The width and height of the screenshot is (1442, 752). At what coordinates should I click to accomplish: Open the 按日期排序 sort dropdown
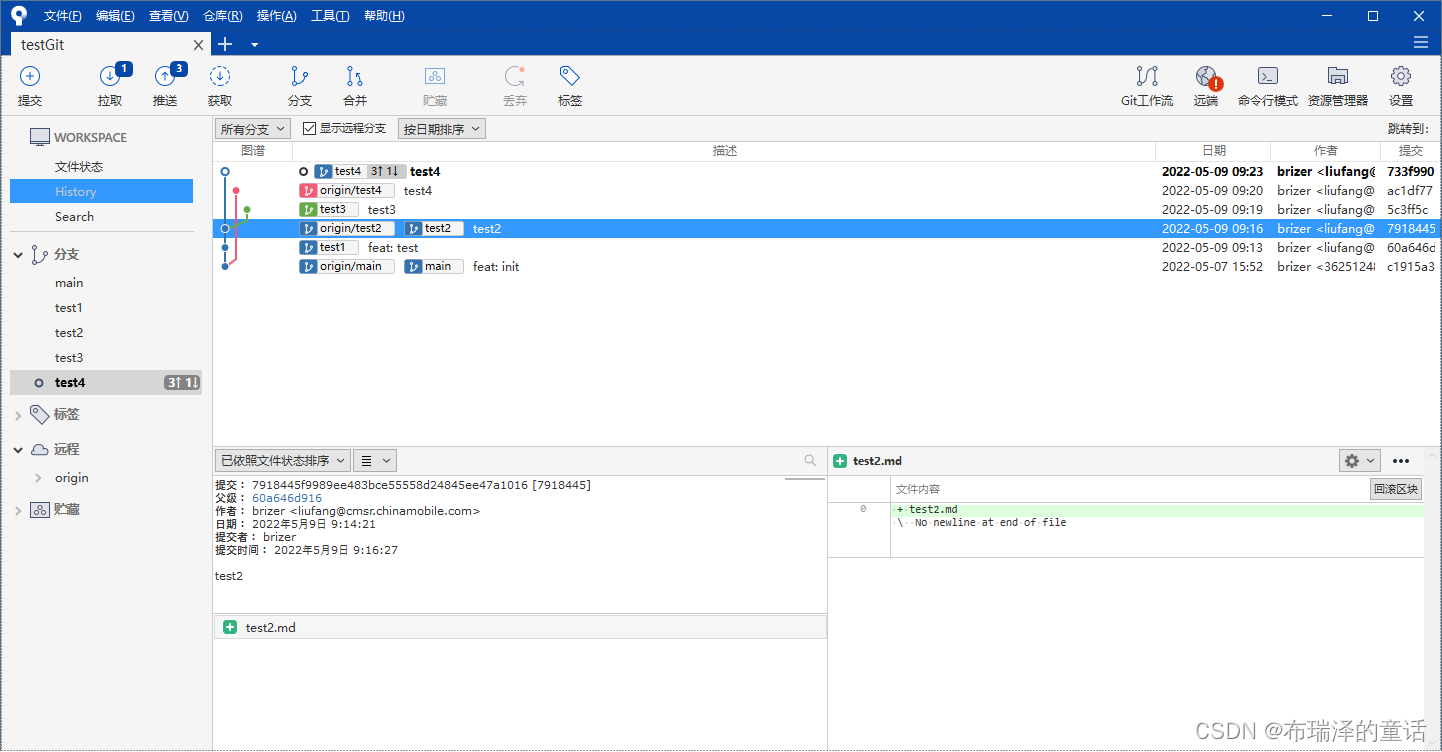[441, 129]
